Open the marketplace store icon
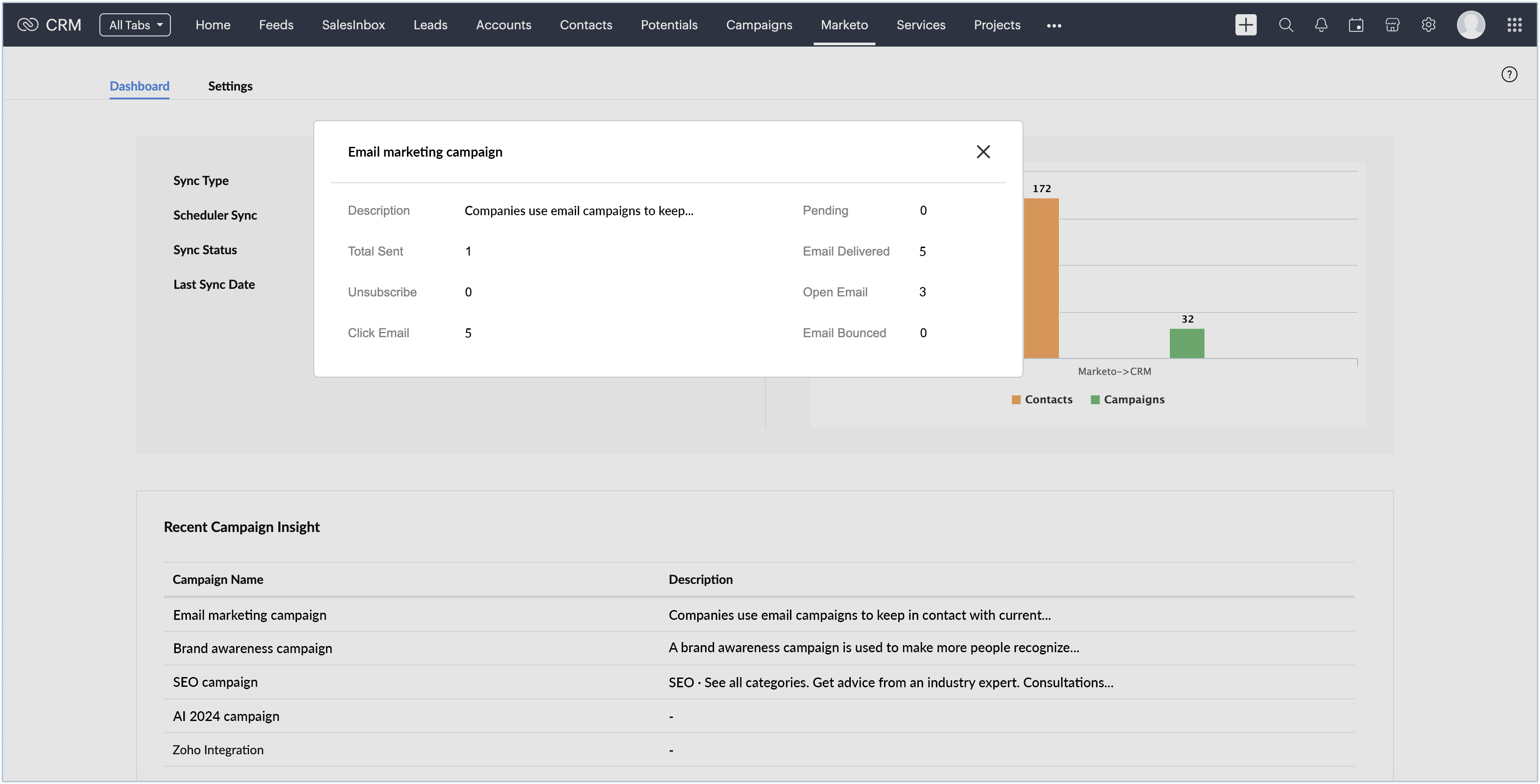The height and width of the screenshot is (784, 1540). pos(1392,25)
